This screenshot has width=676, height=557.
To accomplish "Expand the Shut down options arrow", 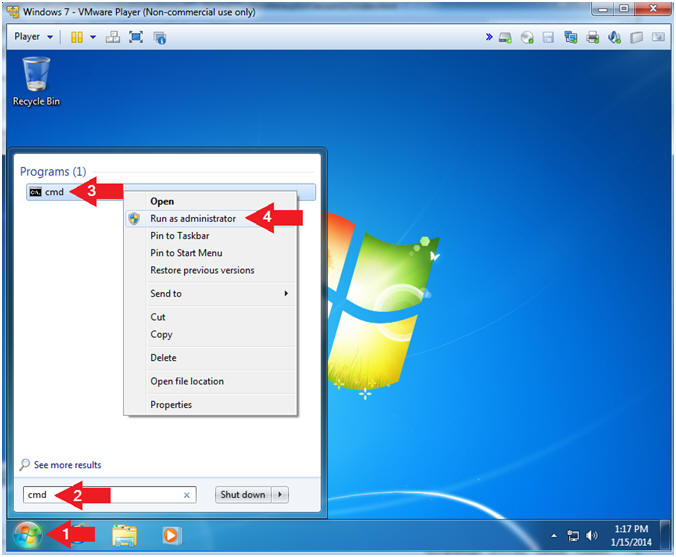I will coord(280,494).
